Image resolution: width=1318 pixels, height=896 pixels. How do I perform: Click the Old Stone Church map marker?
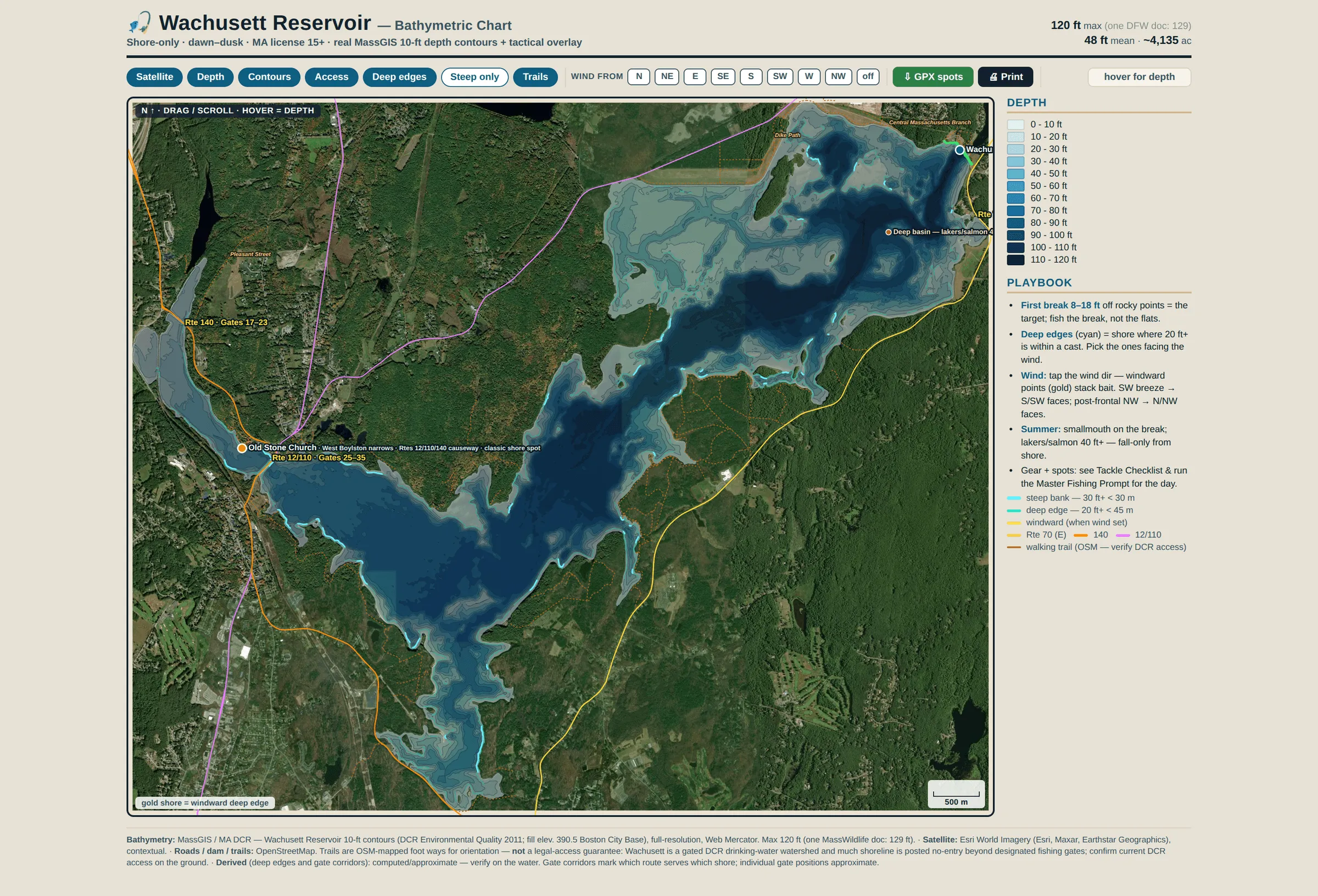pyautogui.click(x=242, y=448)
